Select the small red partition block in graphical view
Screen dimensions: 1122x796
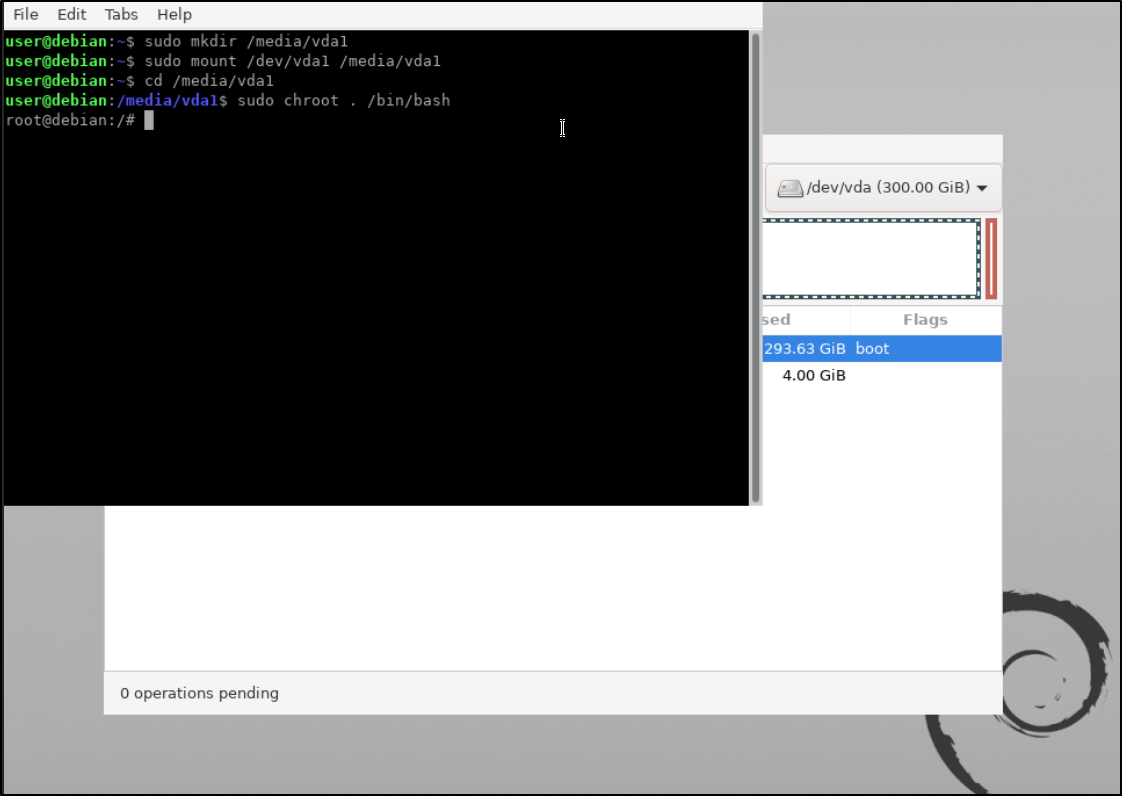[x=991, y=257]
